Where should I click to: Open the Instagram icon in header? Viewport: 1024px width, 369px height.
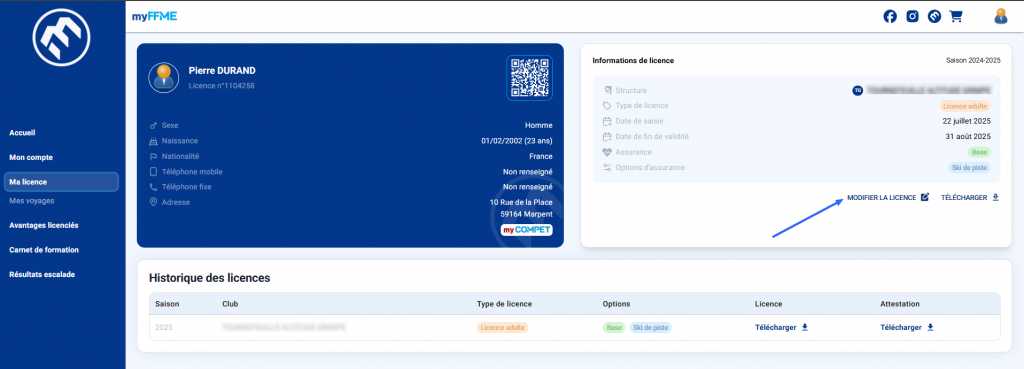912,17
